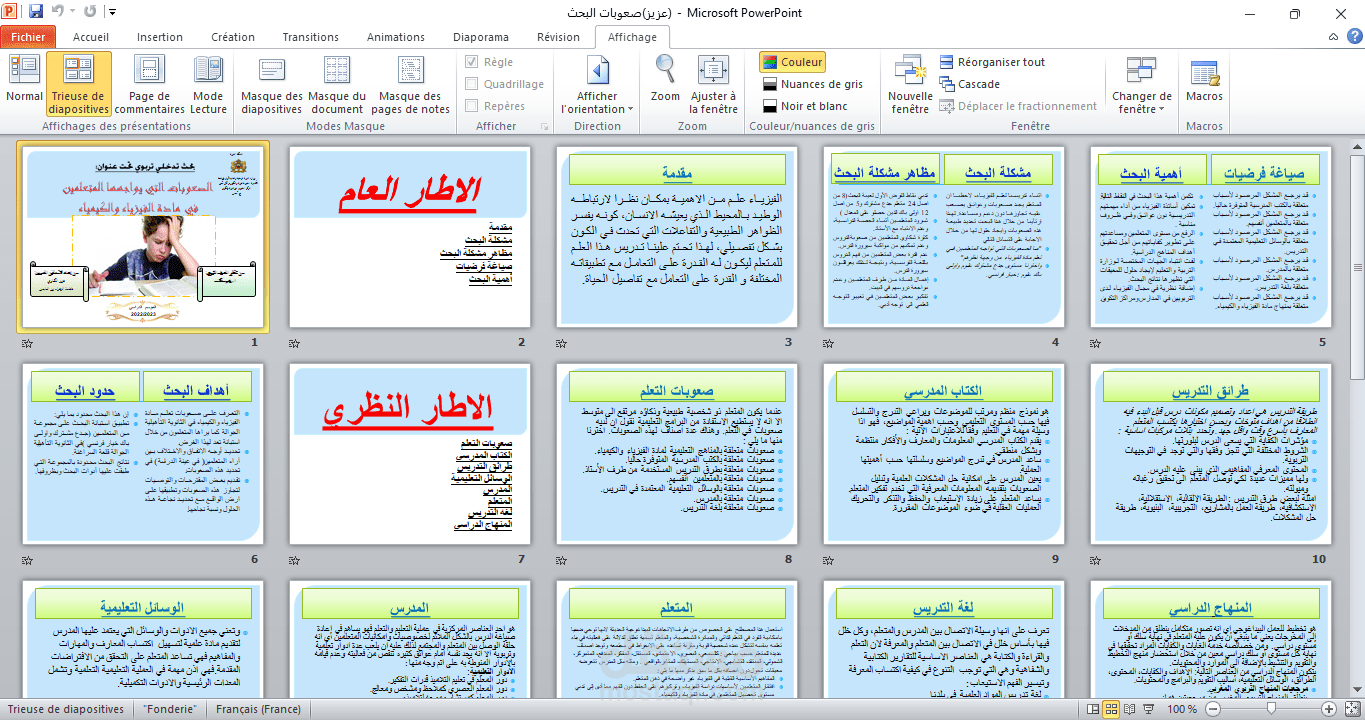
Task: Click the zoom slider handle
Action: 1270,709
